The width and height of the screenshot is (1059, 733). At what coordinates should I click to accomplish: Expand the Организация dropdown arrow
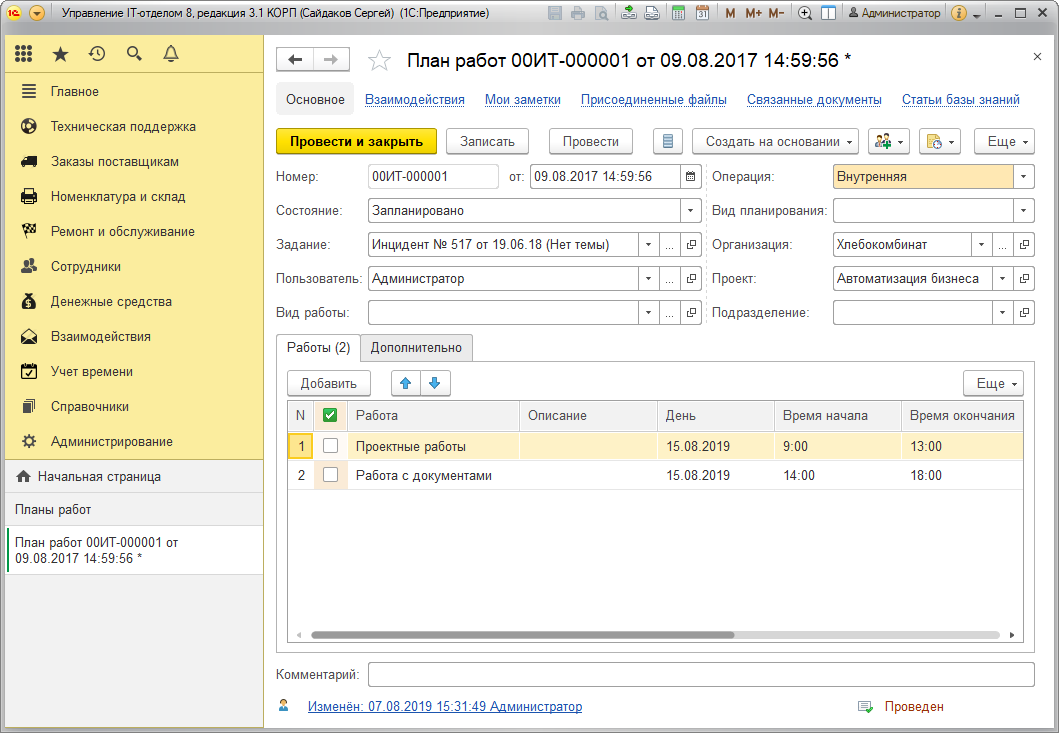[981, 245]
